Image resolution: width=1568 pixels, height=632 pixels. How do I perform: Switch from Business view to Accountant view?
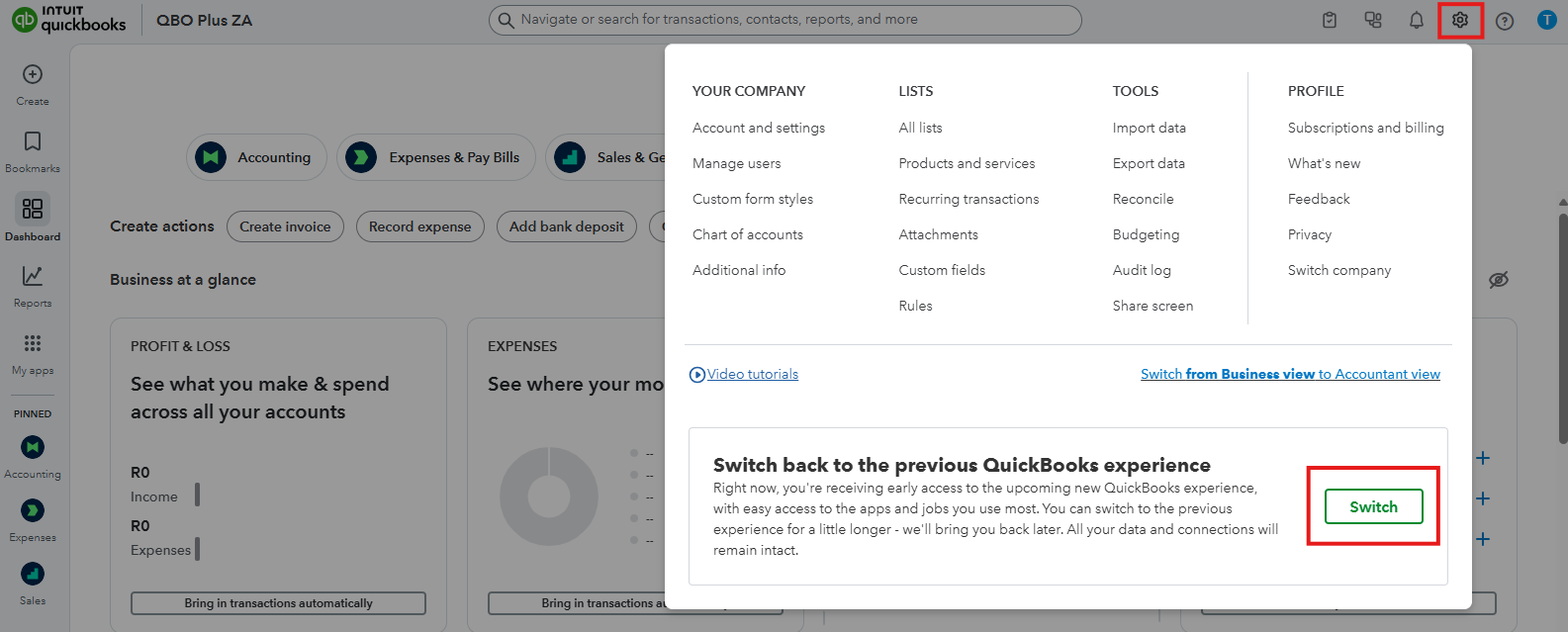click(x=1290, y=374)
